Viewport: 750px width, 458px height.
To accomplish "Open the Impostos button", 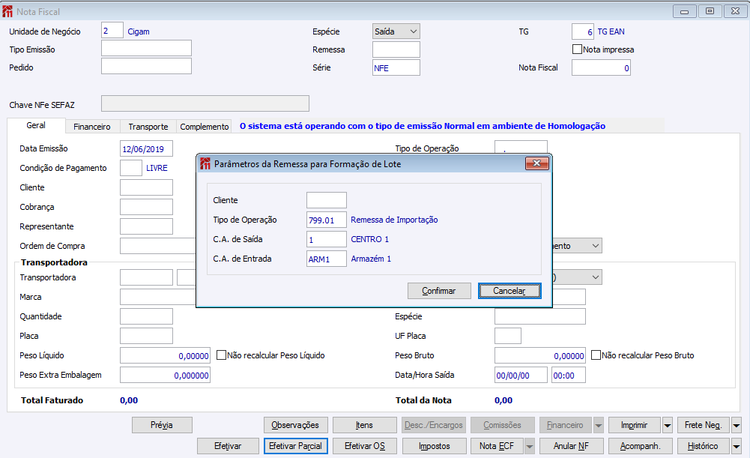I will click(434, 446).
